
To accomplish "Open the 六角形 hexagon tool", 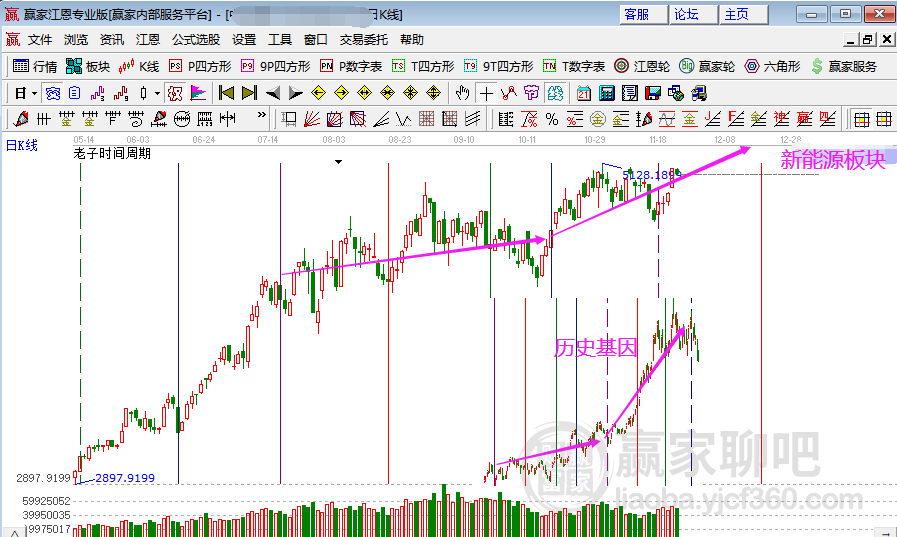I will tap(772, 66).
